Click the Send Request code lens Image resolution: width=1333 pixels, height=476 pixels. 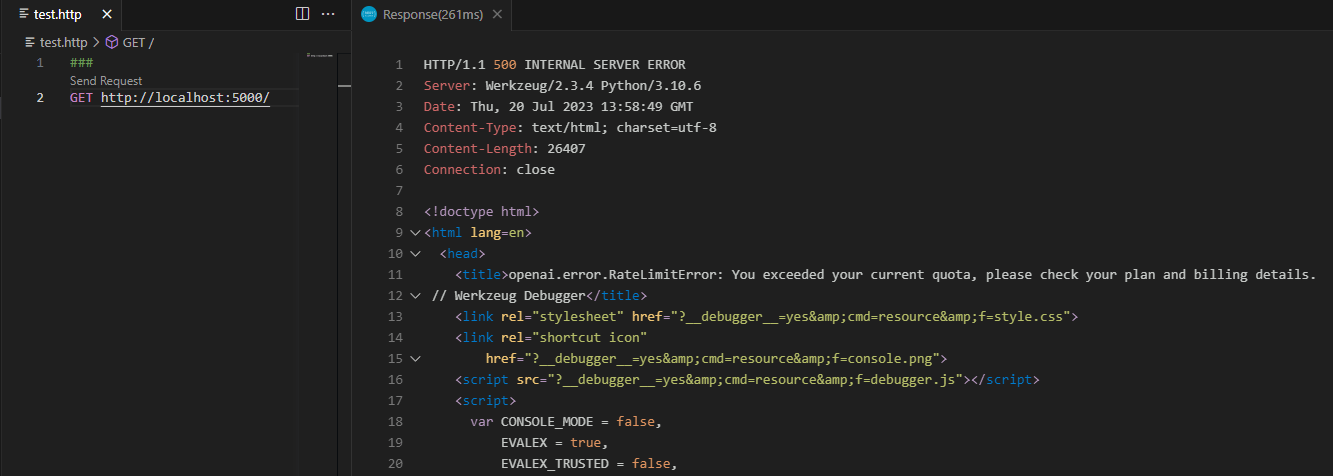(106, 81)
